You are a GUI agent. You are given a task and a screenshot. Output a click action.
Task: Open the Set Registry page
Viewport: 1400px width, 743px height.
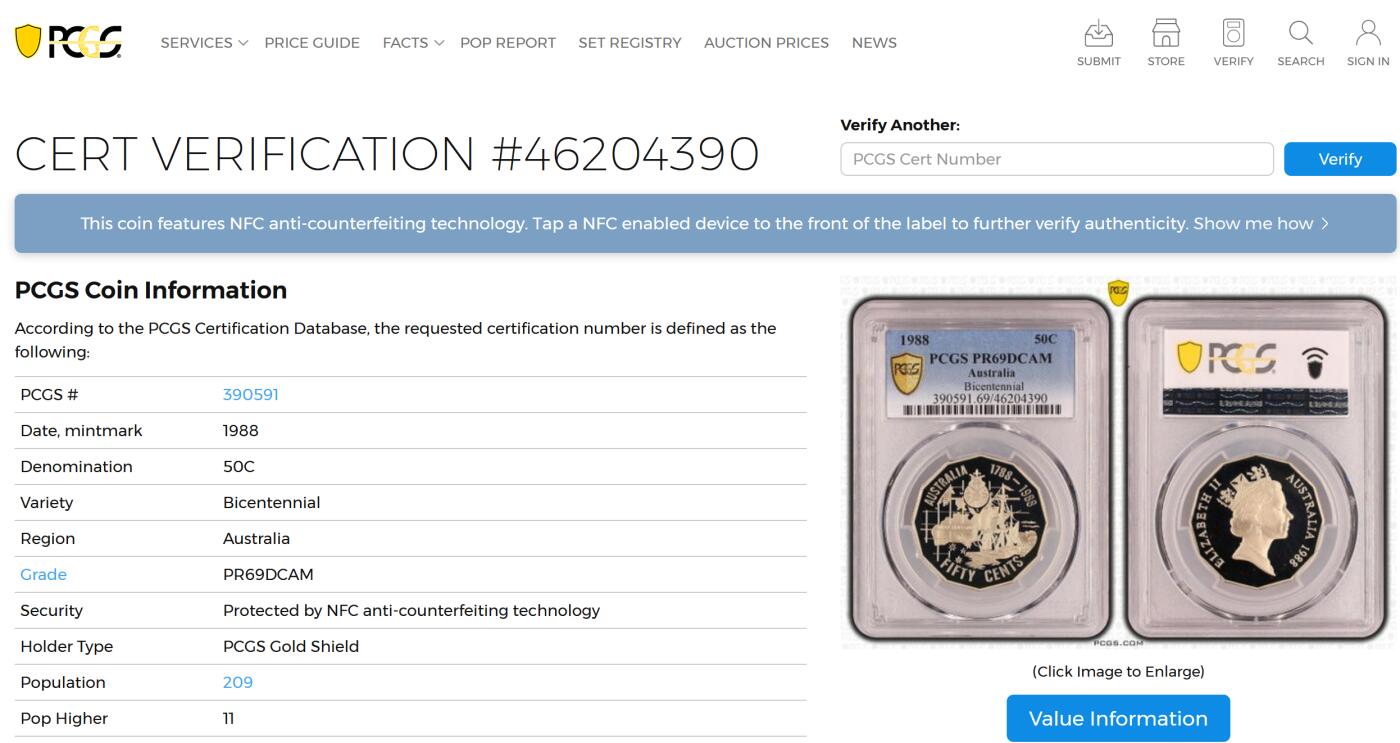click(629, 43)
